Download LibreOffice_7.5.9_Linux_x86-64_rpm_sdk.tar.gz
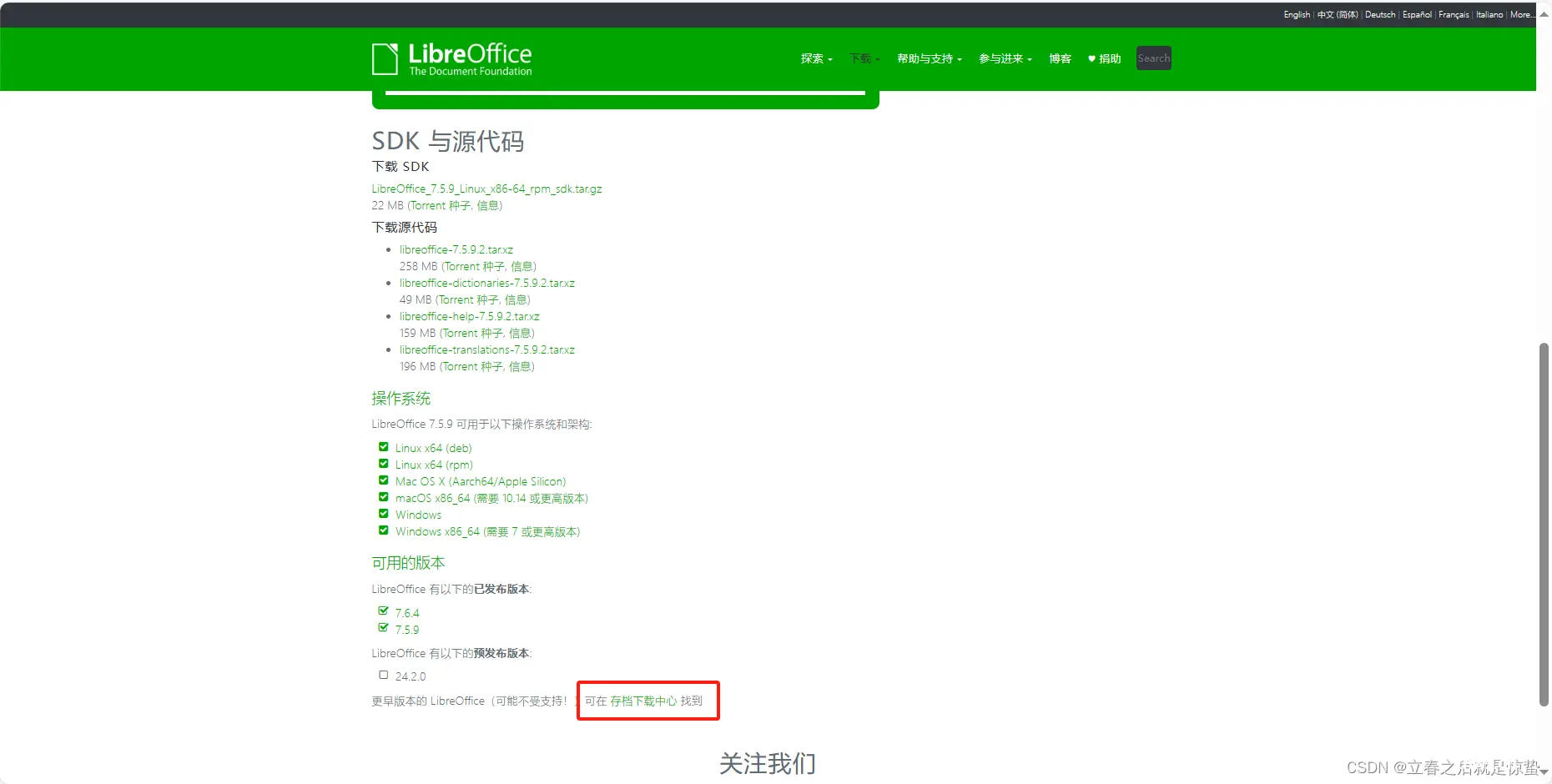Screen dimensions: 1552x784 [x=486, y=188]
